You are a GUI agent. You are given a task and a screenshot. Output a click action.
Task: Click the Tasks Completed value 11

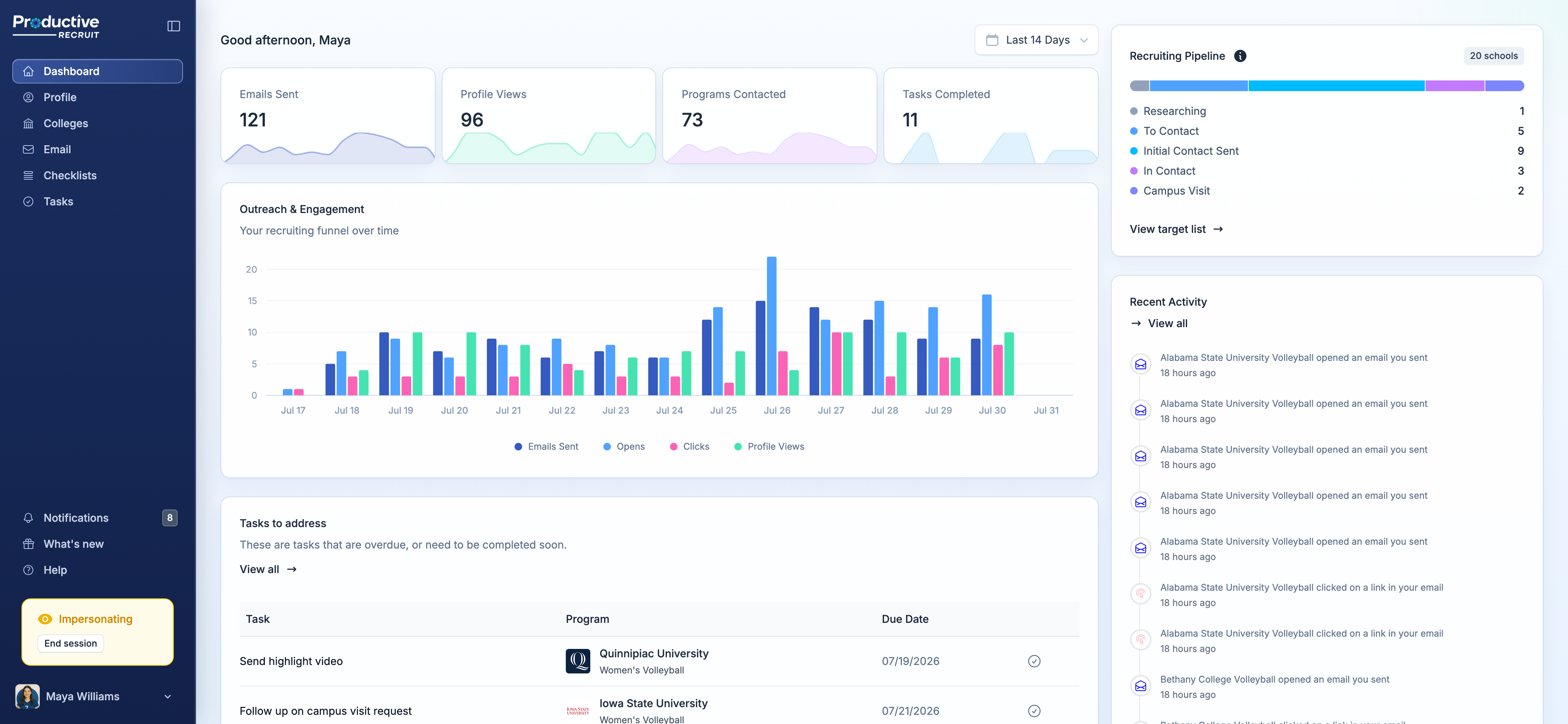point(910,120)
